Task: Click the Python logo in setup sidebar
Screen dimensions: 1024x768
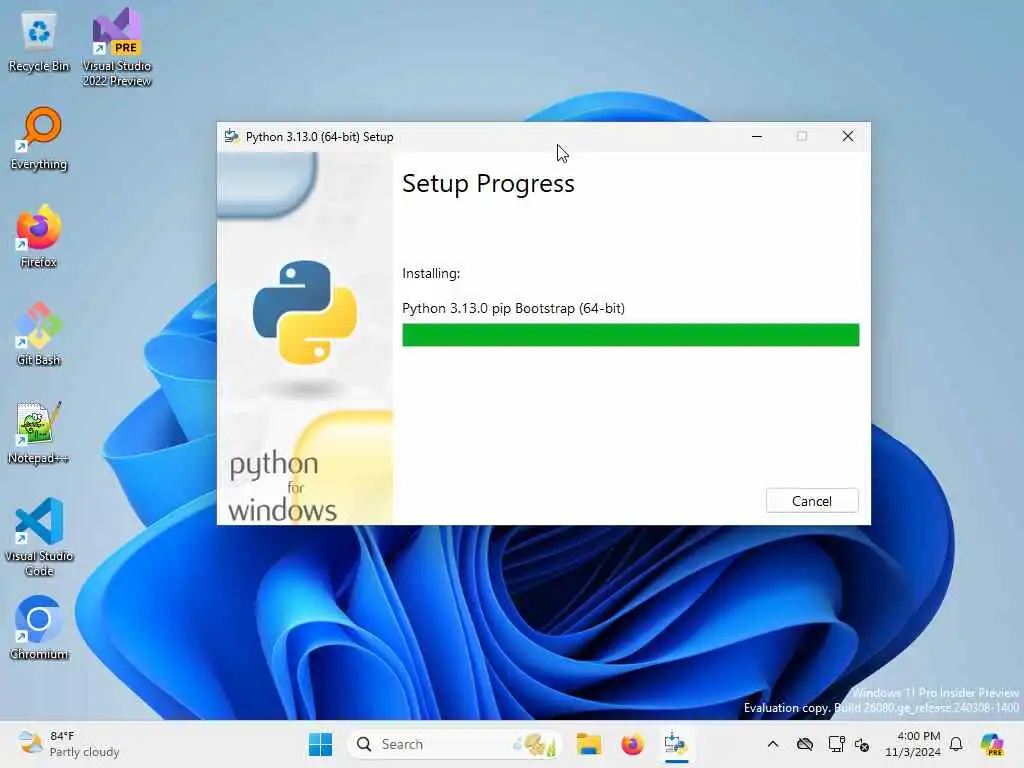Action: (x=305, y=312)
